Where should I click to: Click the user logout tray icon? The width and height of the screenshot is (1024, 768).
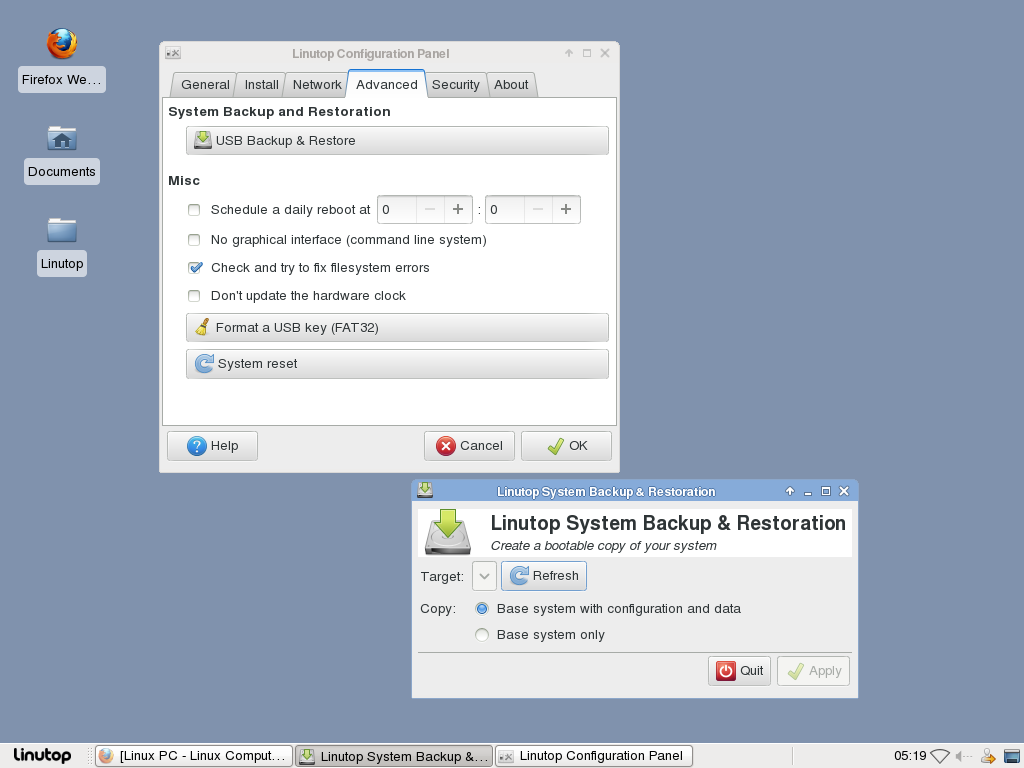click(x=988, y=756)
